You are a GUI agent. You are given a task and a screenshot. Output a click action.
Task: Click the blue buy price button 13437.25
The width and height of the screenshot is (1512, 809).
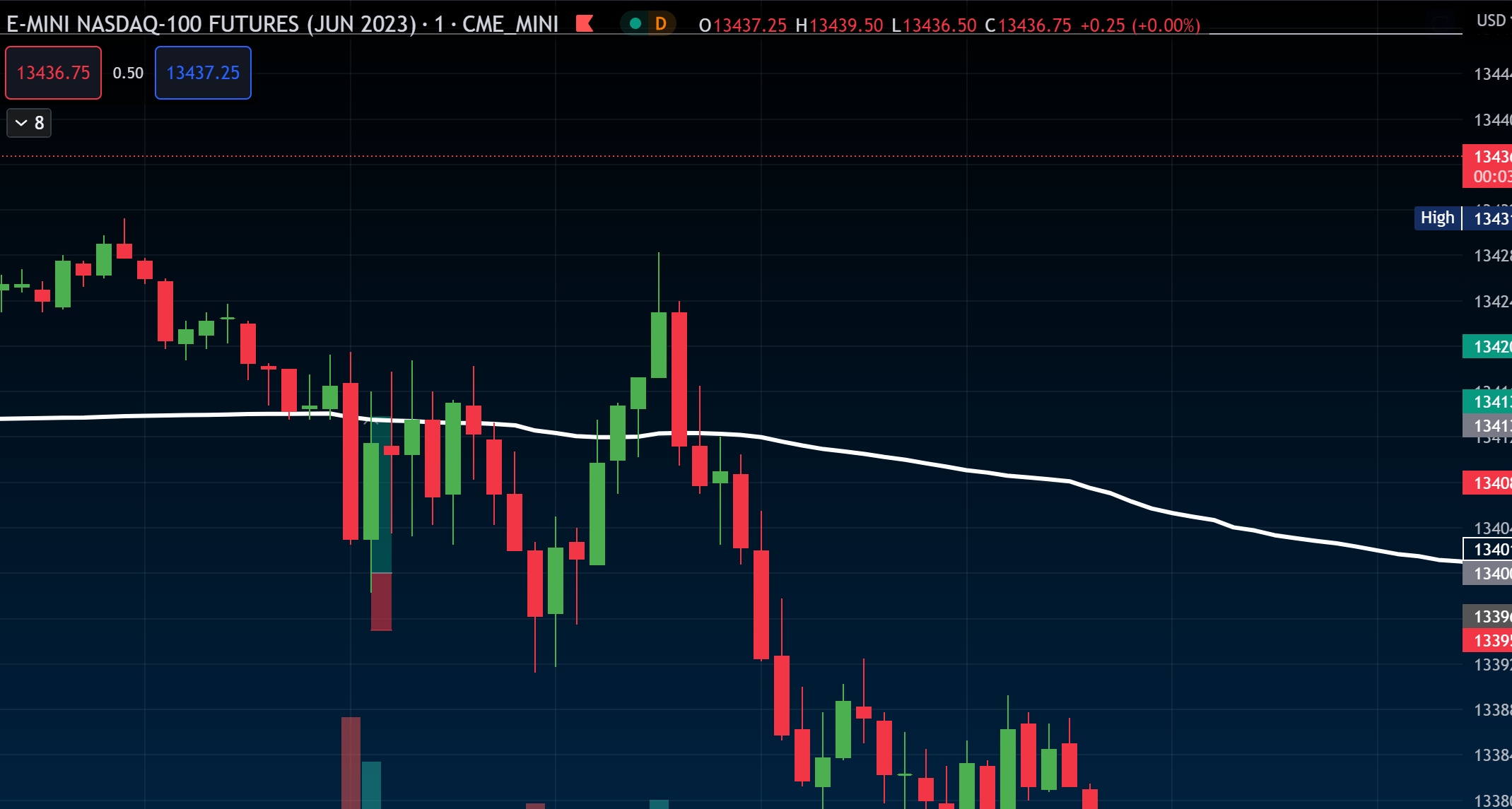coord(203,73)
